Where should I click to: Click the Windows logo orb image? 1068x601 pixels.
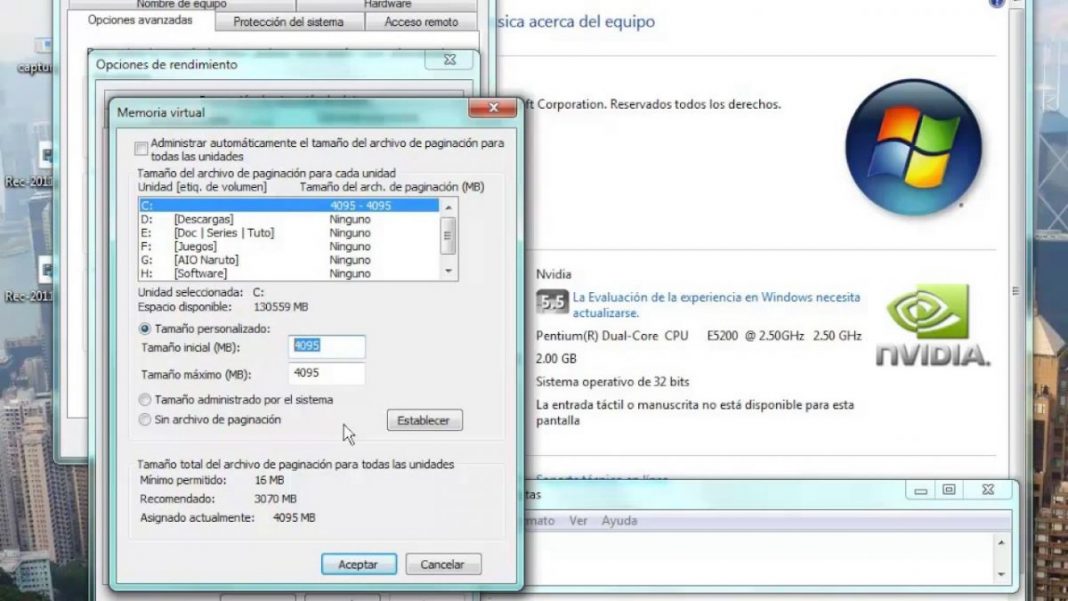point(913,147)
